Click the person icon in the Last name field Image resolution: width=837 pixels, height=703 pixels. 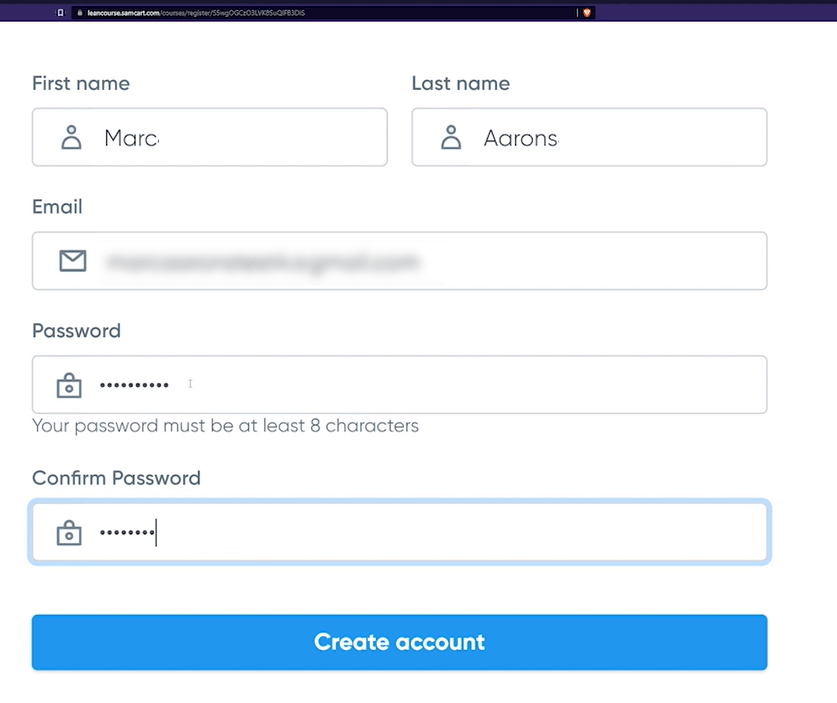pyautogui.click(x=451, y=137)
